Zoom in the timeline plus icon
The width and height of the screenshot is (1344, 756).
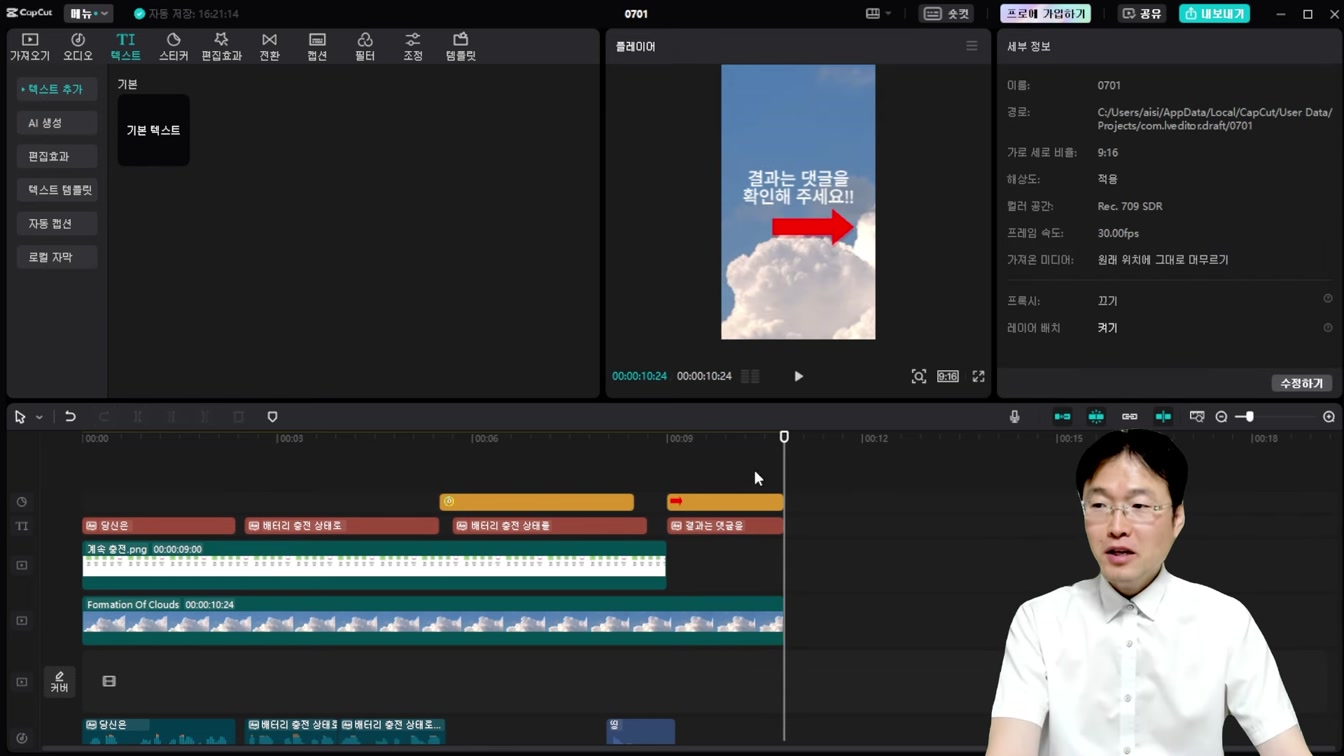coord(1329,417)
